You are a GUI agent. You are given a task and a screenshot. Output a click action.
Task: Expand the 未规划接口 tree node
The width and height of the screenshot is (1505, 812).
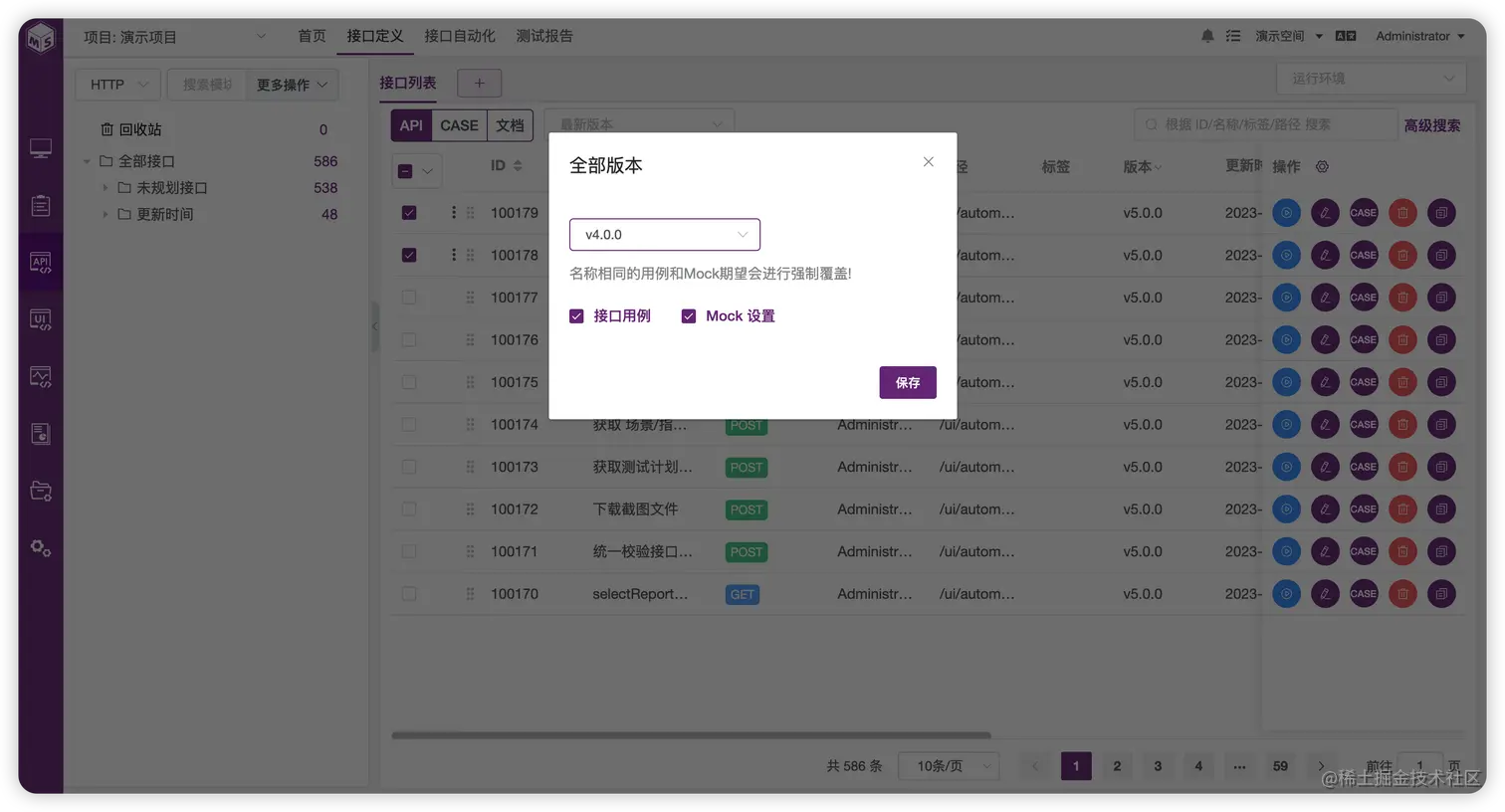(x=105, y=187)
